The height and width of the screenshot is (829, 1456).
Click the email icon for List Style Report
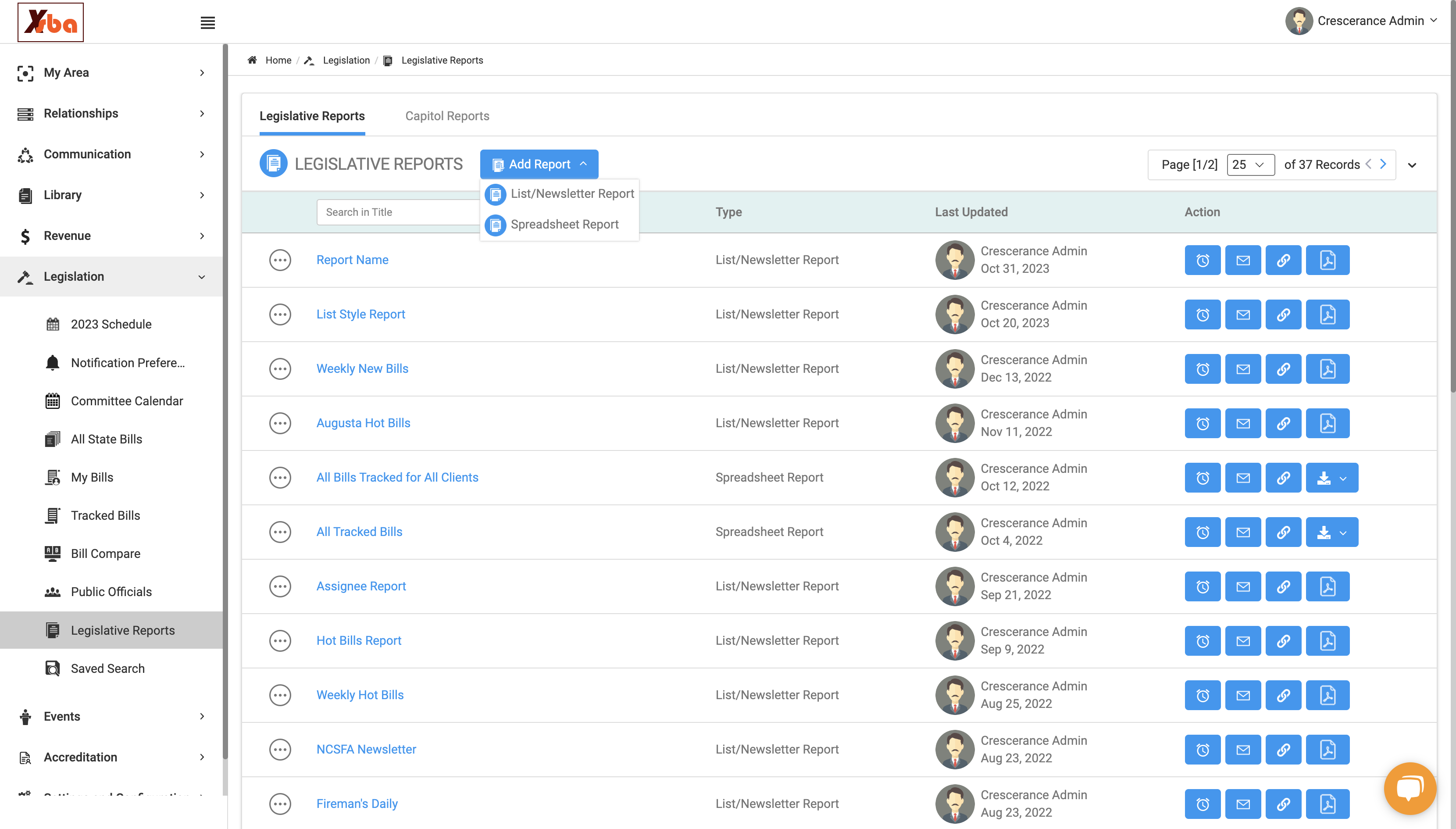1242,314
